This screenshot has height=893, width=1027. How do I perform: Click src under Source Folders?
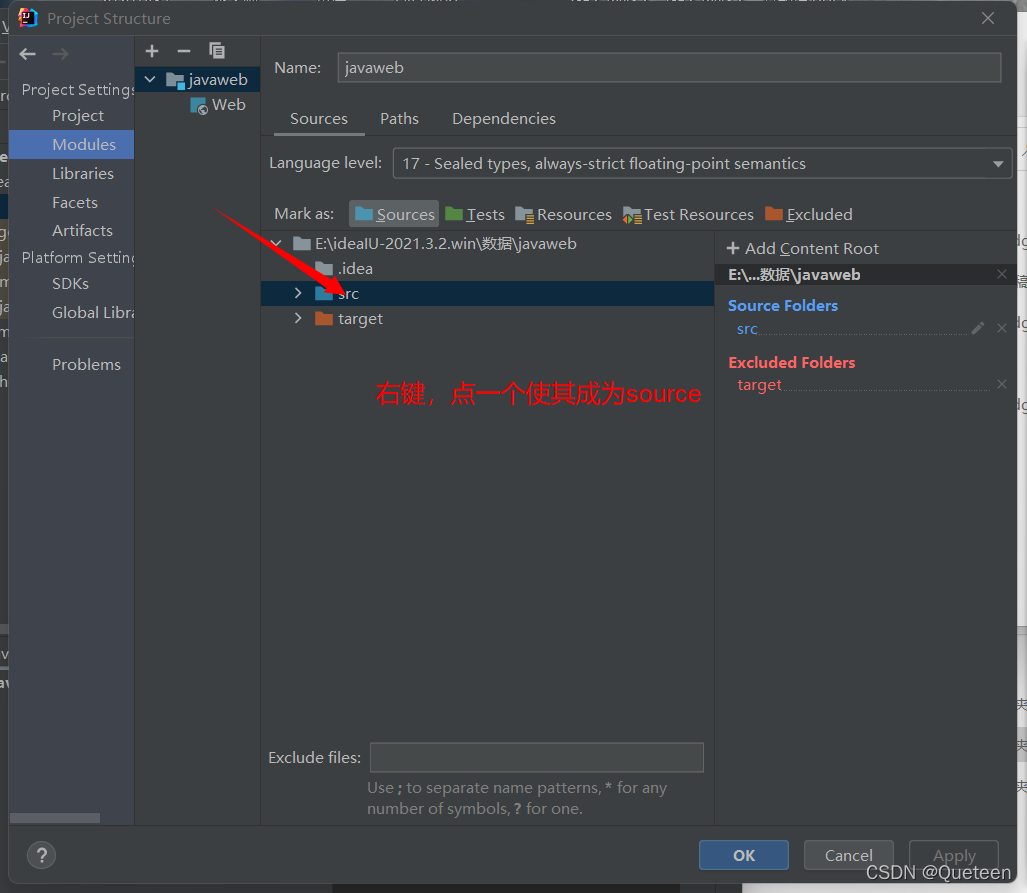click(747, 329)
